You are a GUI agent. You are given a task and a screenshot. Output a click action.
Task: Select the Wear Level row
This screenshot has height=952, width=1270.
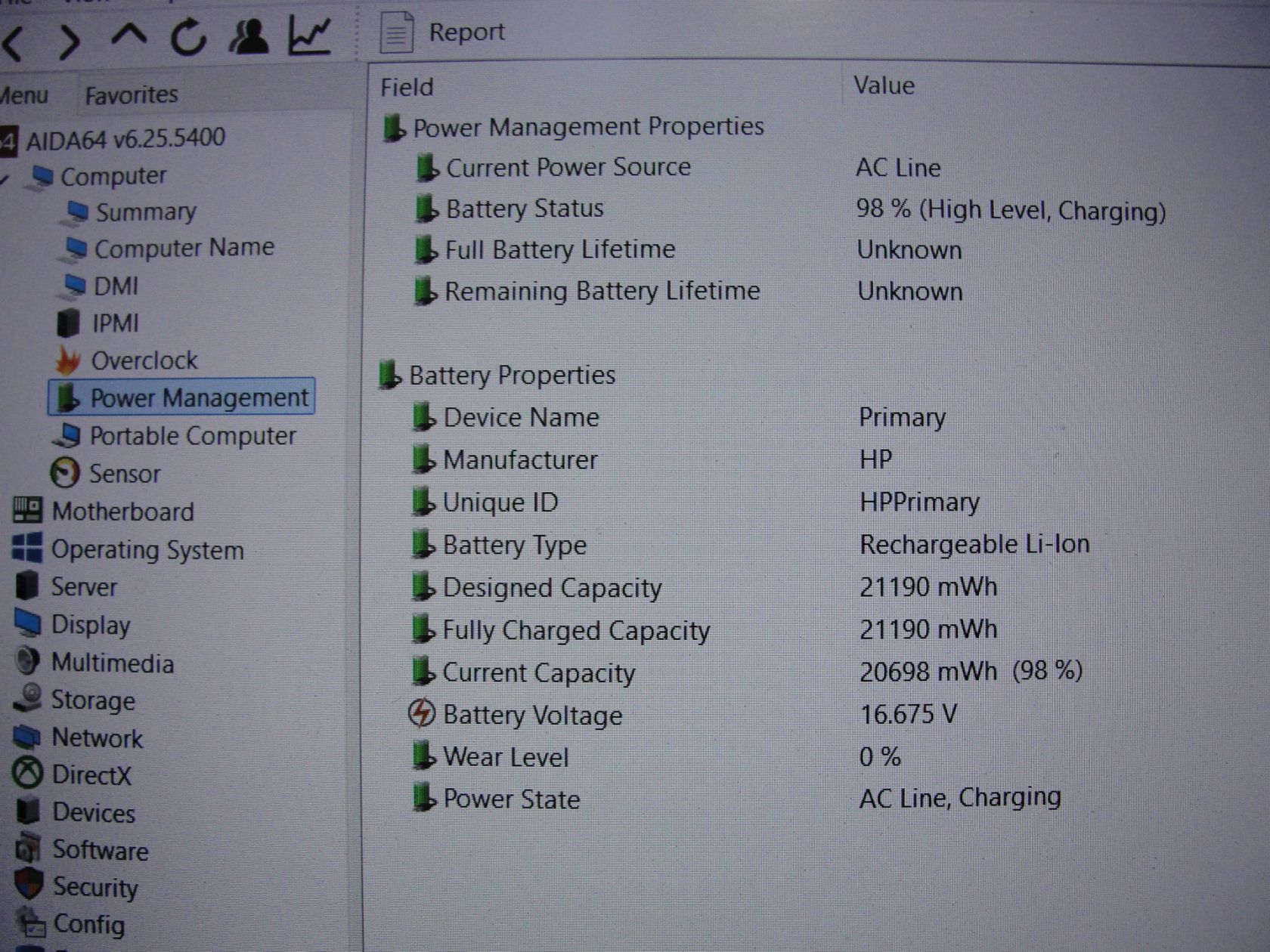656,756
